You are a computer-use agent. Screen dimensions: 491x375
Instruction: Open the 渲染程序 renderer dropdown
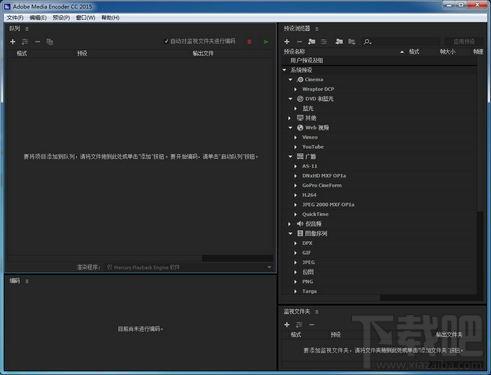(189, 267)
